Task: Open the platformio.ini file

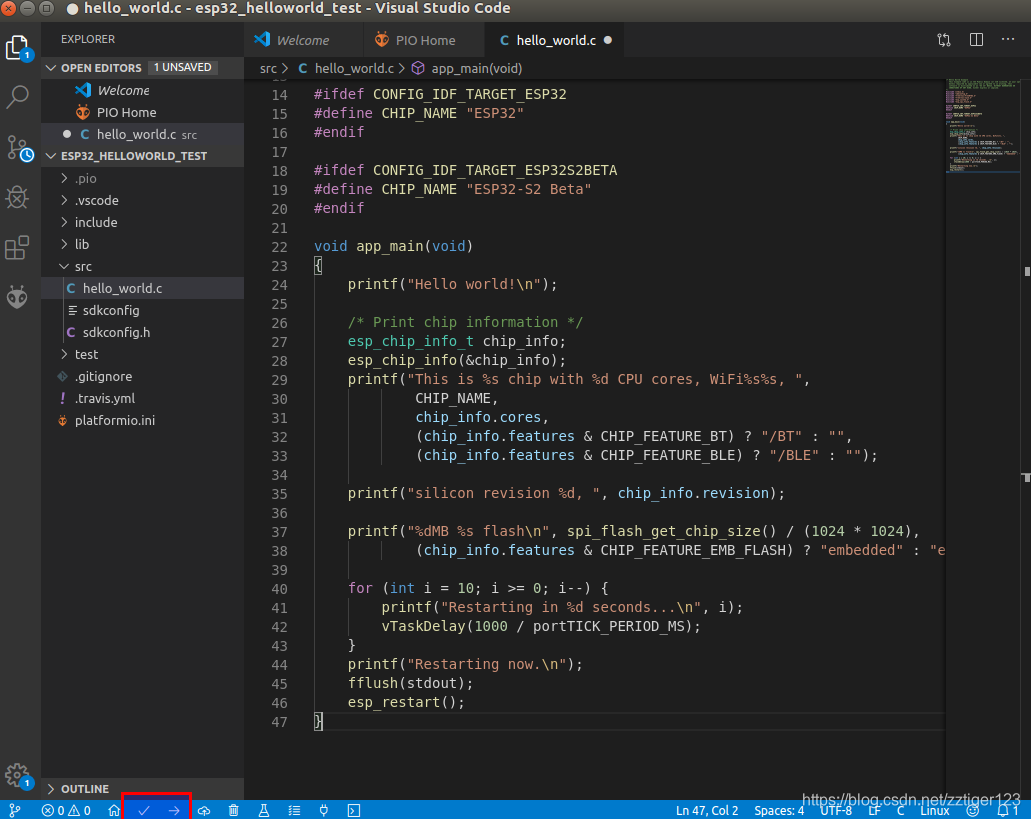Action: click(142, 420)
